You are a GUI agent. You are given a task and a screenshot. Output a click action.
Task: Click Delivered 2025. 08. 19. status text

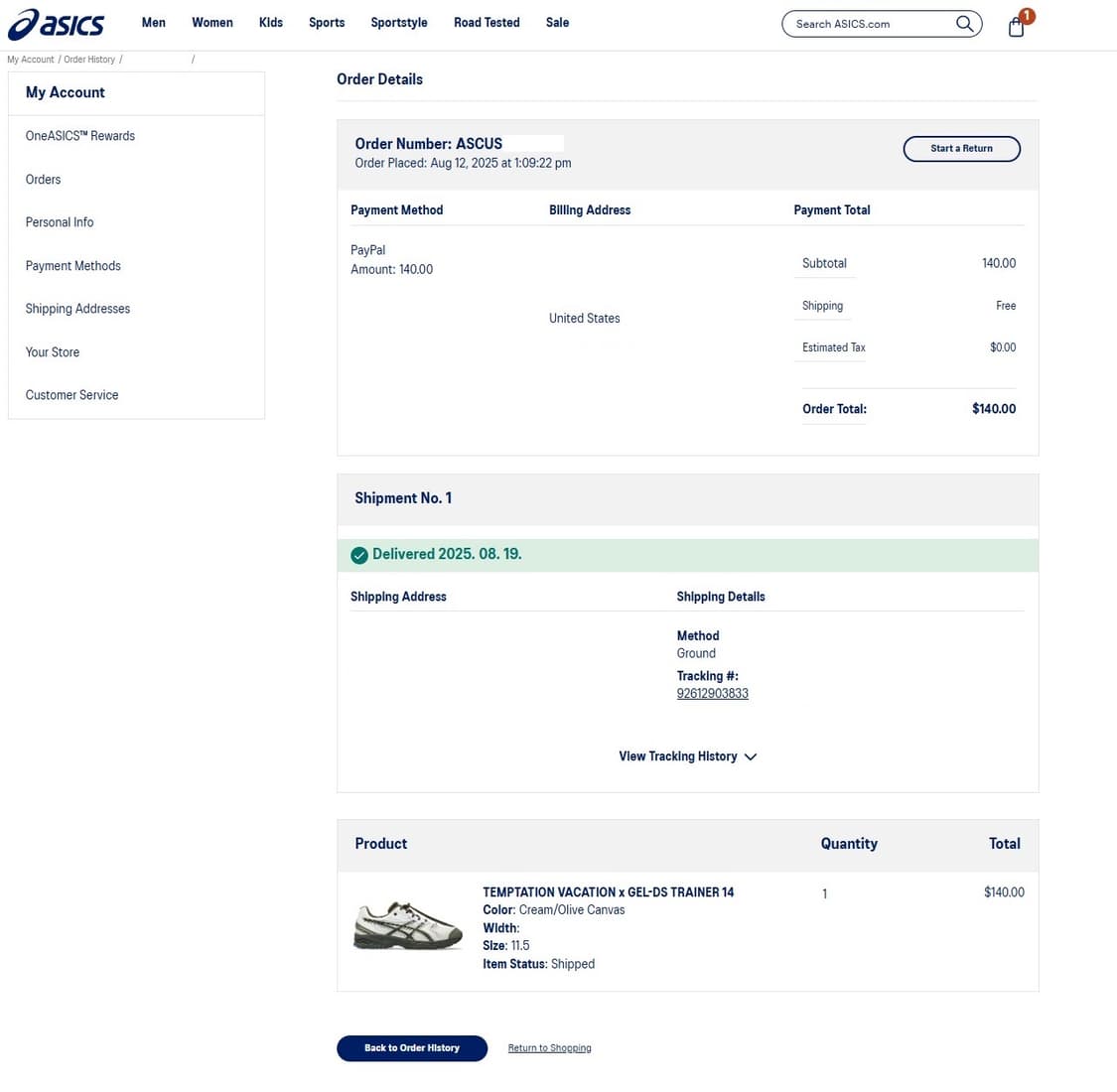pyautogui.click(x=447, y=554)
